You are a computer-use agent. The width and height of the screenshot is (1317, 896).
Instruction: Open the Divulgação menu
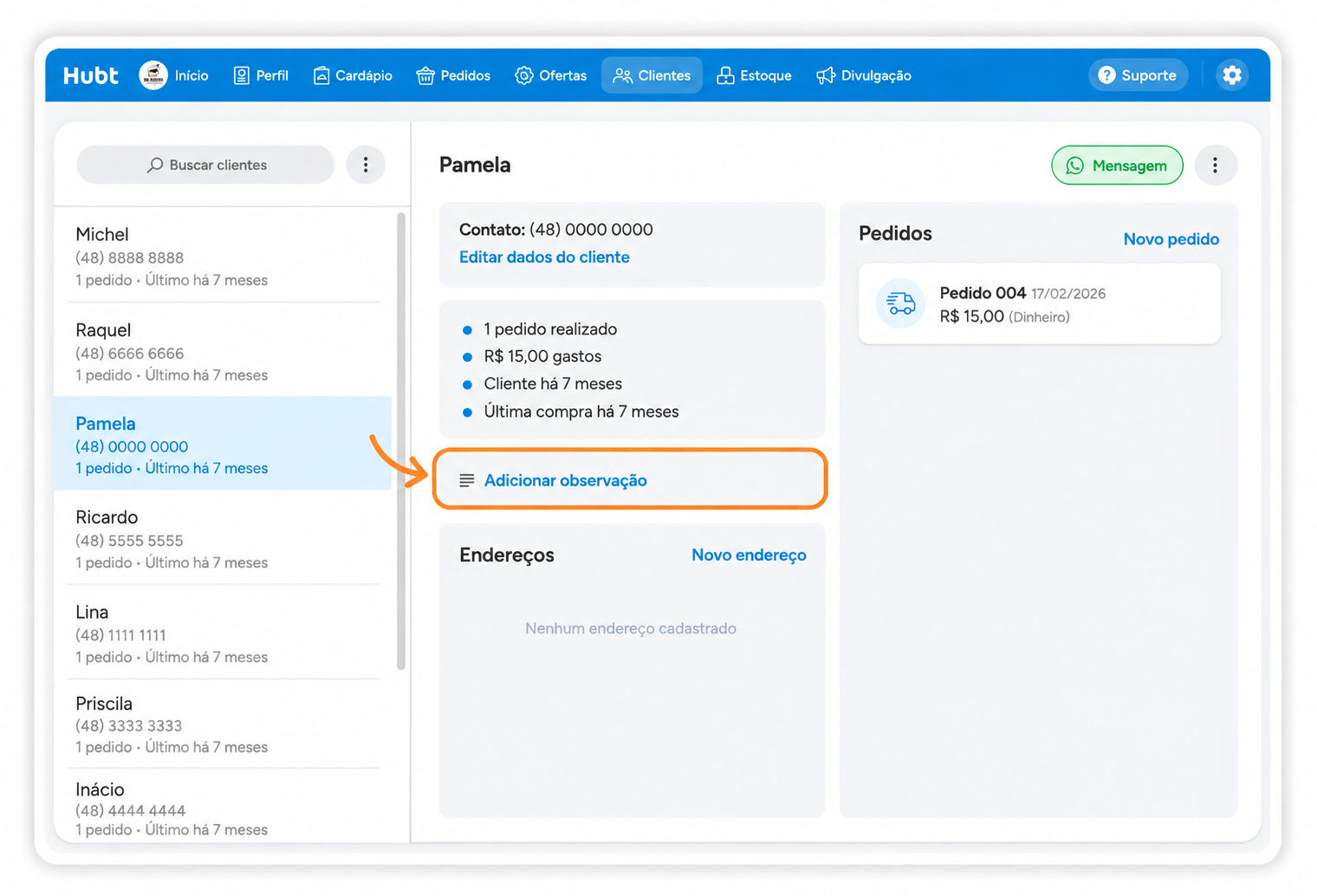(864, 75)
